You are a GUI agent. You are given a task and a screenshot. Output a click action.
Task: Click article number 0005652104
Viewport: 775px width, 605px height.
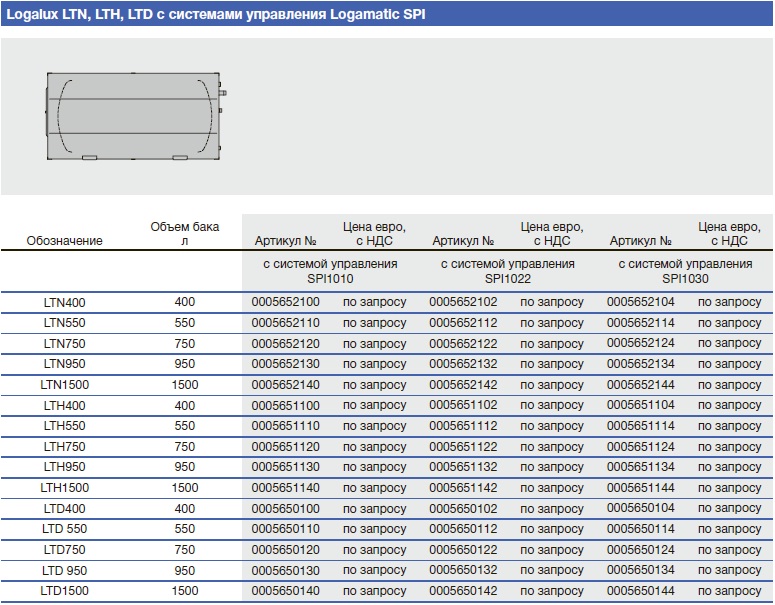[641, 302]
